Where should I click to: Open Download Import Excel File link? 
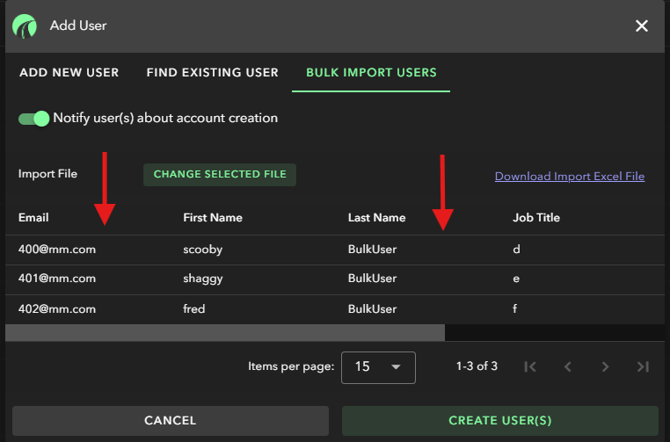click(x=570, y=176)
